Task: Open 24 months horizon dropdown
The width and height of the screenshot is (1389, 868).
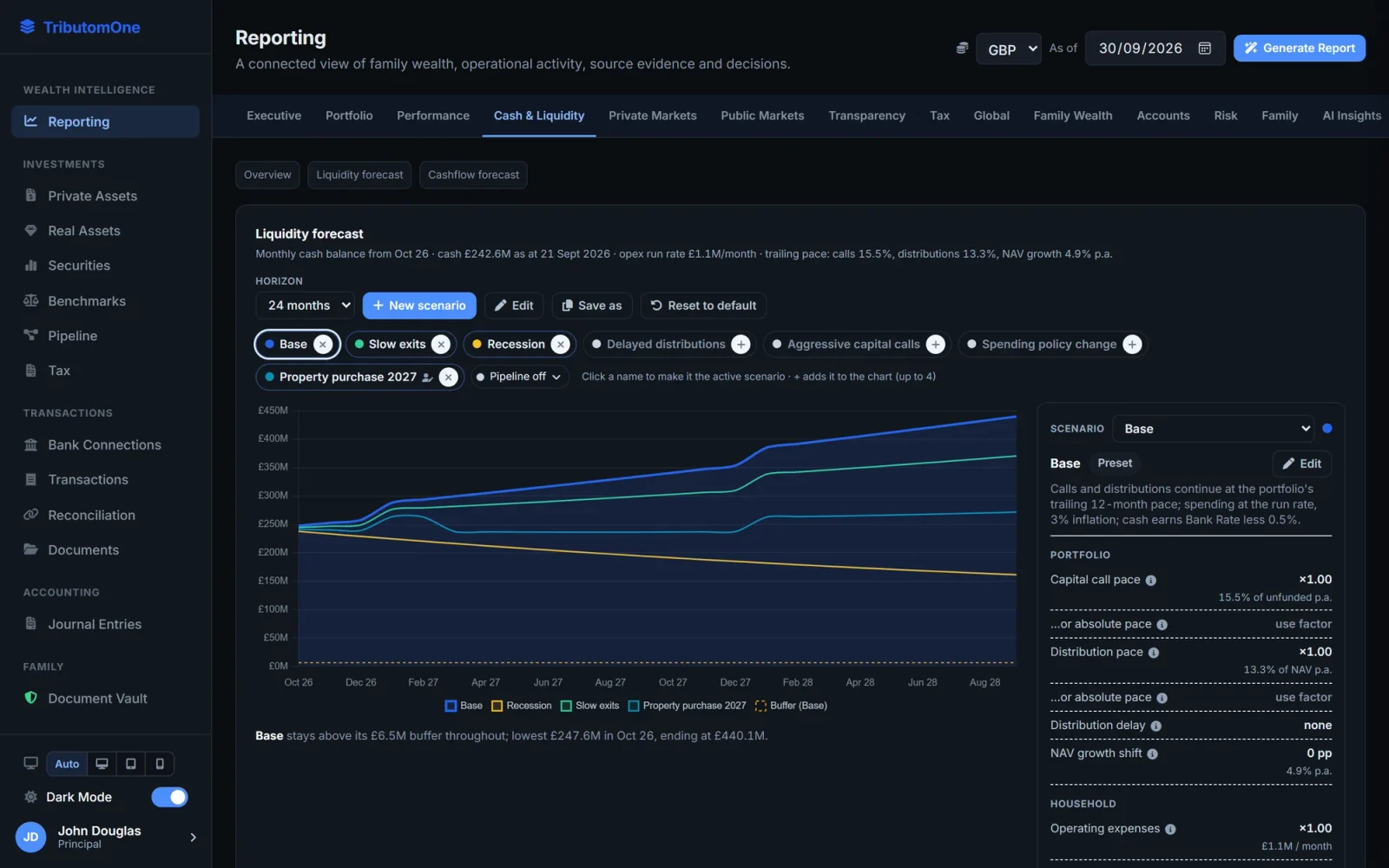Action: 305,306
